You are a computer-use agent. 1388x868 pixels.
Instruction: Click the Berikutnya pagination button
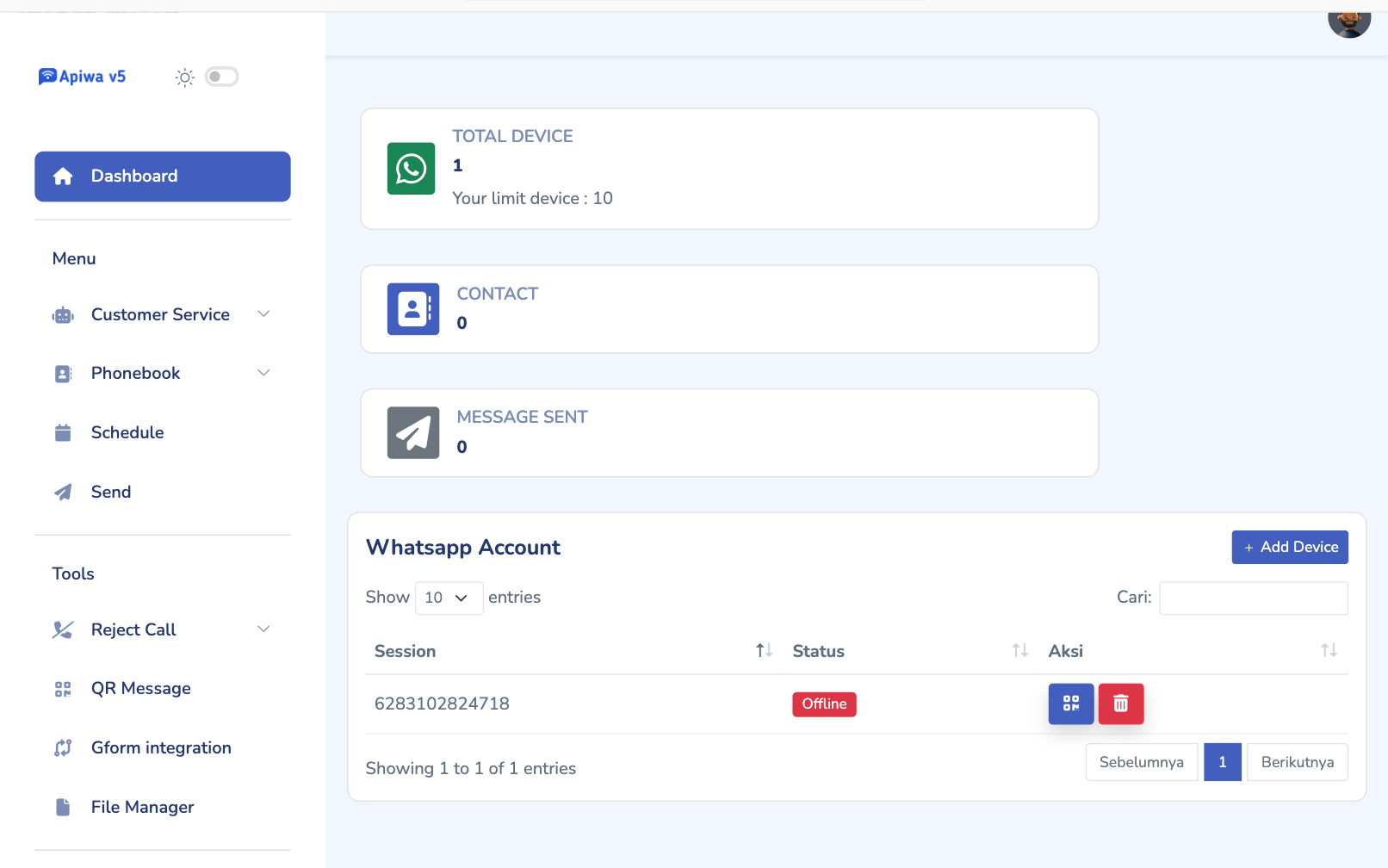coord(1297,762)
